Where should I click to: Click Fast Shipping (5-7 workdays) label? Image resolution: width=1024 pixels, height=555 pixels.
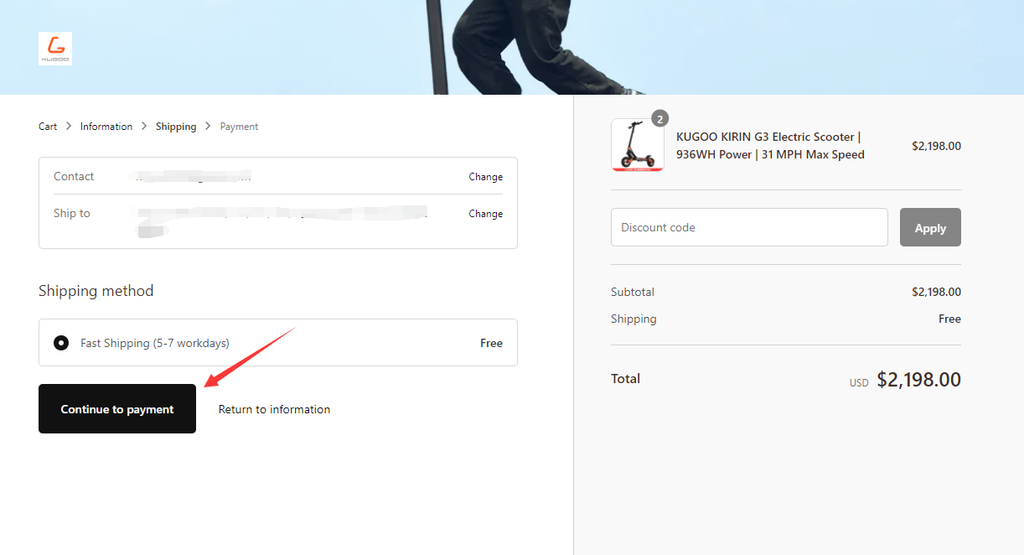coord(155,343)
